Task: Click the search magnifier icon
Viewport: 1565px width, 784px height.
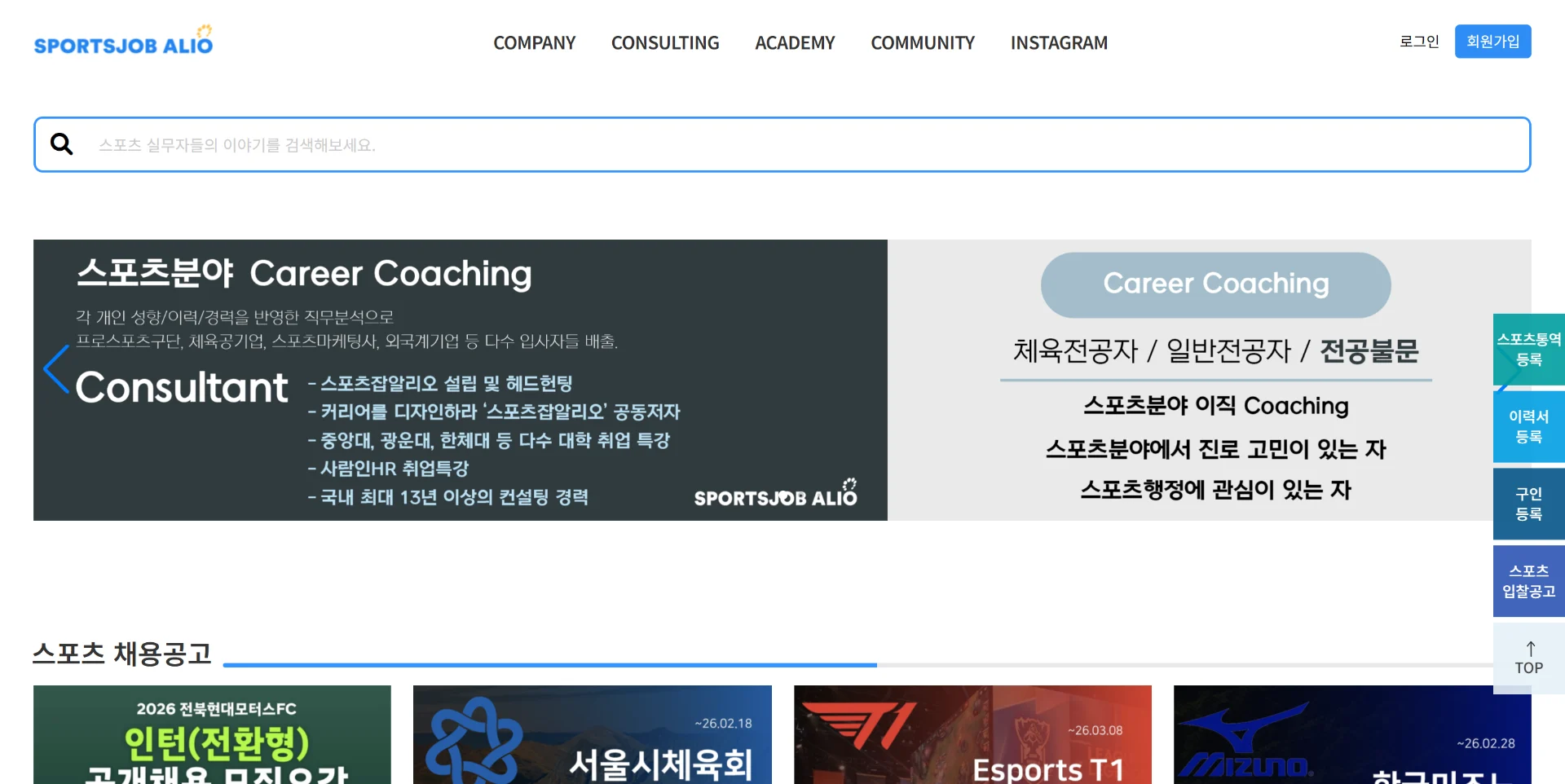Action: (62, 144)
